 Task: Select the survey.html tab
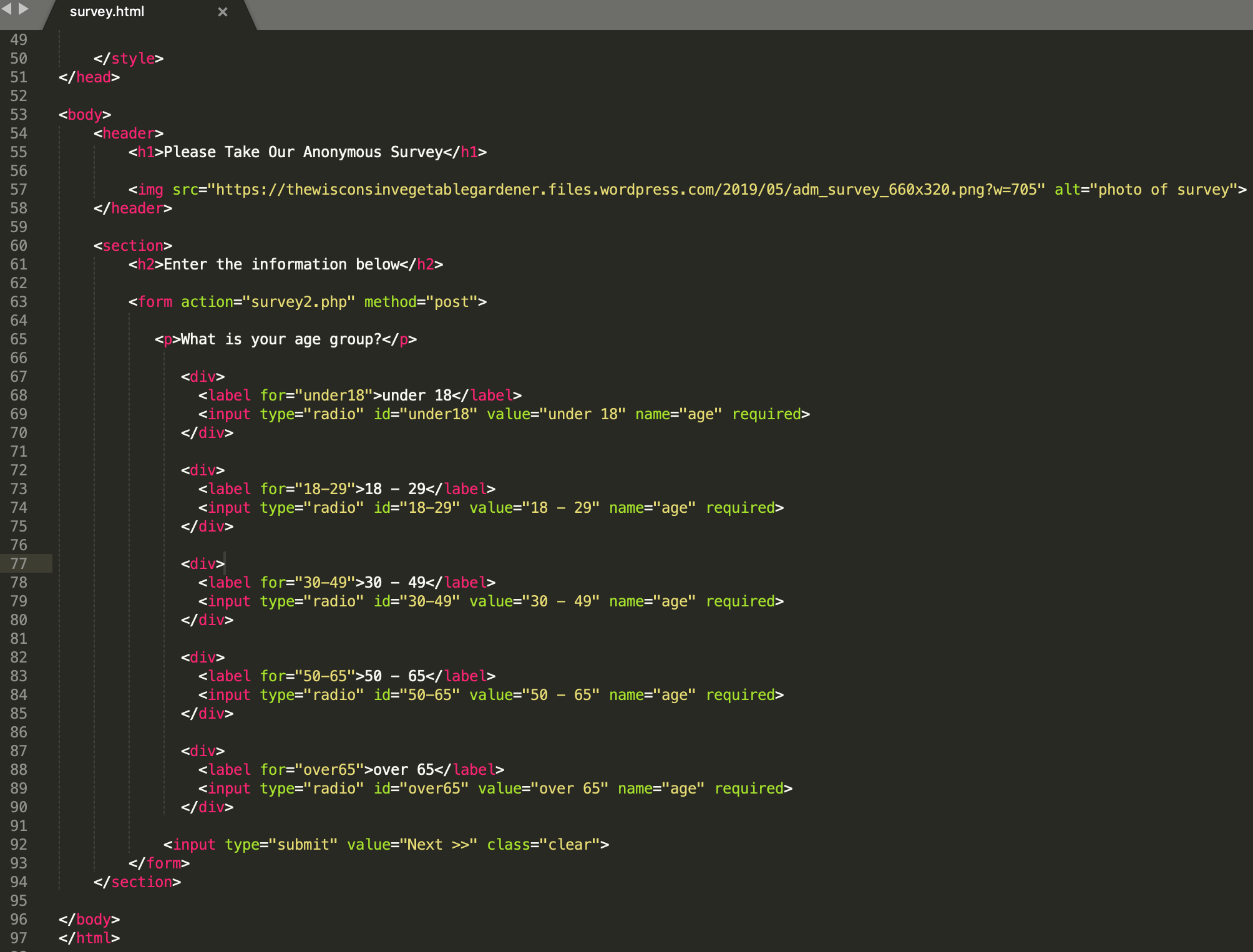107,11
